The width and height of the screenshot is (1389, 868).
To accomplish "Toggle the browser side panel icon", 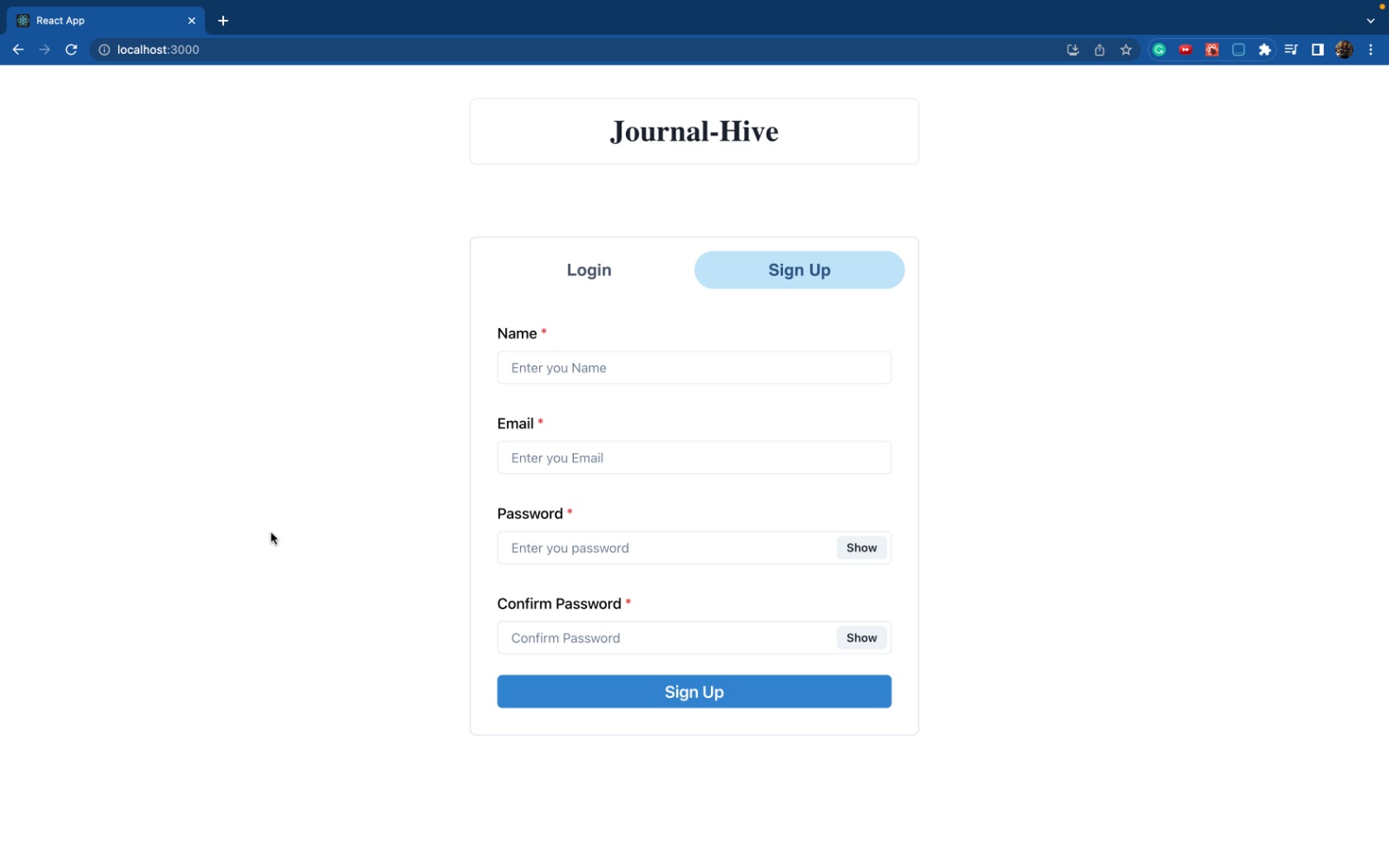I will pyautogui.click(x=1316, y=49).
